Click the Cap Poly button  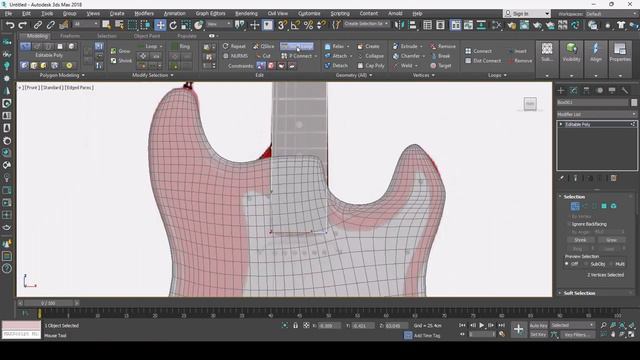coord(371,65)
